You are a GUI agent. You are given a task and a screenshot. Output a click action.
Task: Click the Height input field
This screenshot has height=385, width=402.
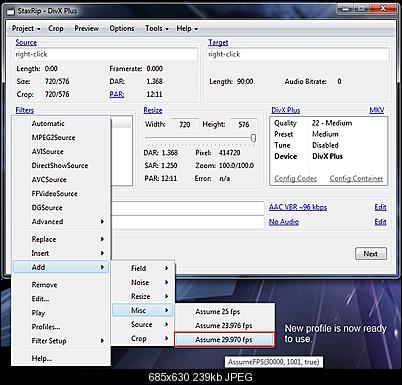[x=244, y=125]
